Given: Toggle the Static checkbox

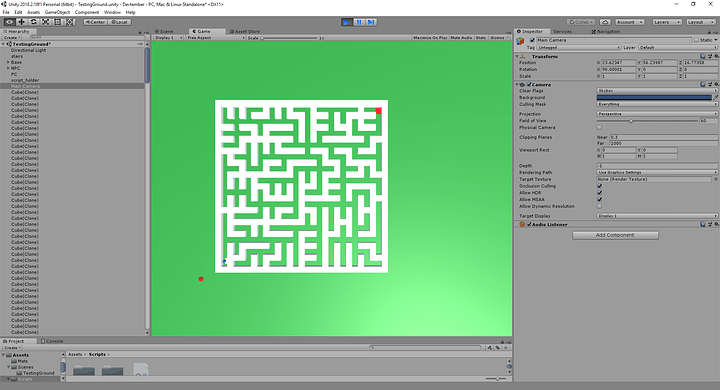Looking at the screenshot, I should click(x=697, y=40).
